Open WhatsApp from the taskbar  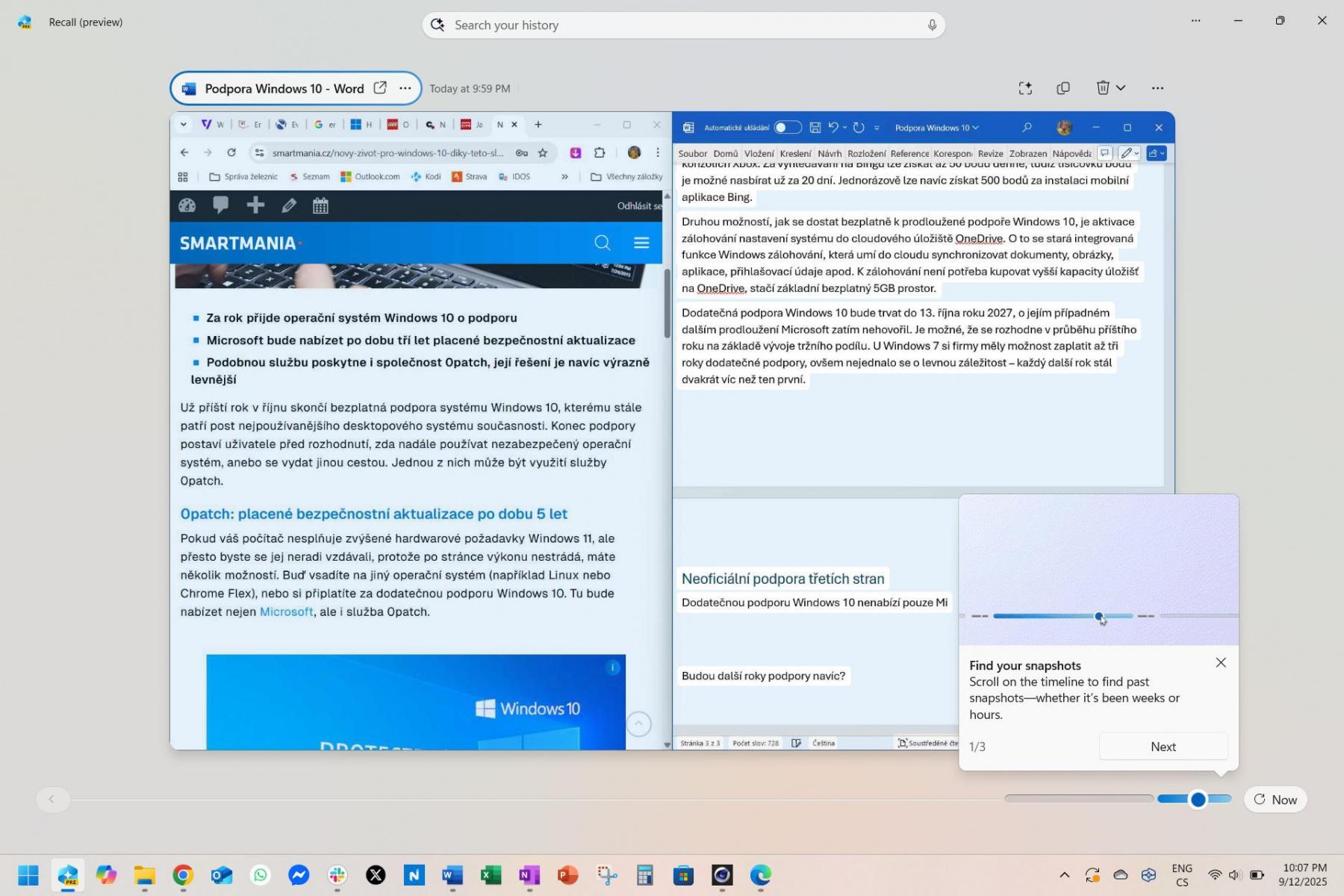click(261, 875)
